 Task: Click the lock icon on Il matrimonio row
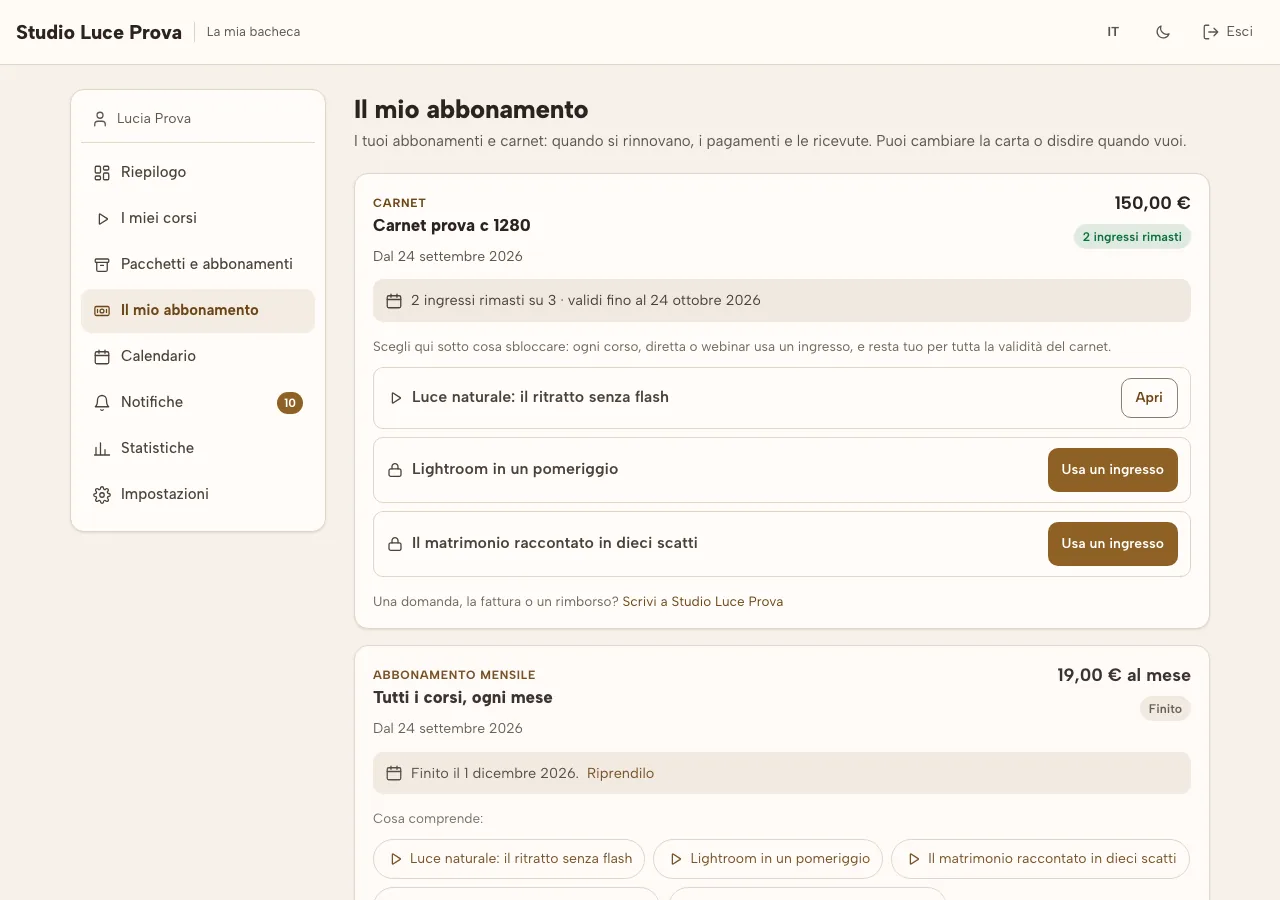click(395, 544)
